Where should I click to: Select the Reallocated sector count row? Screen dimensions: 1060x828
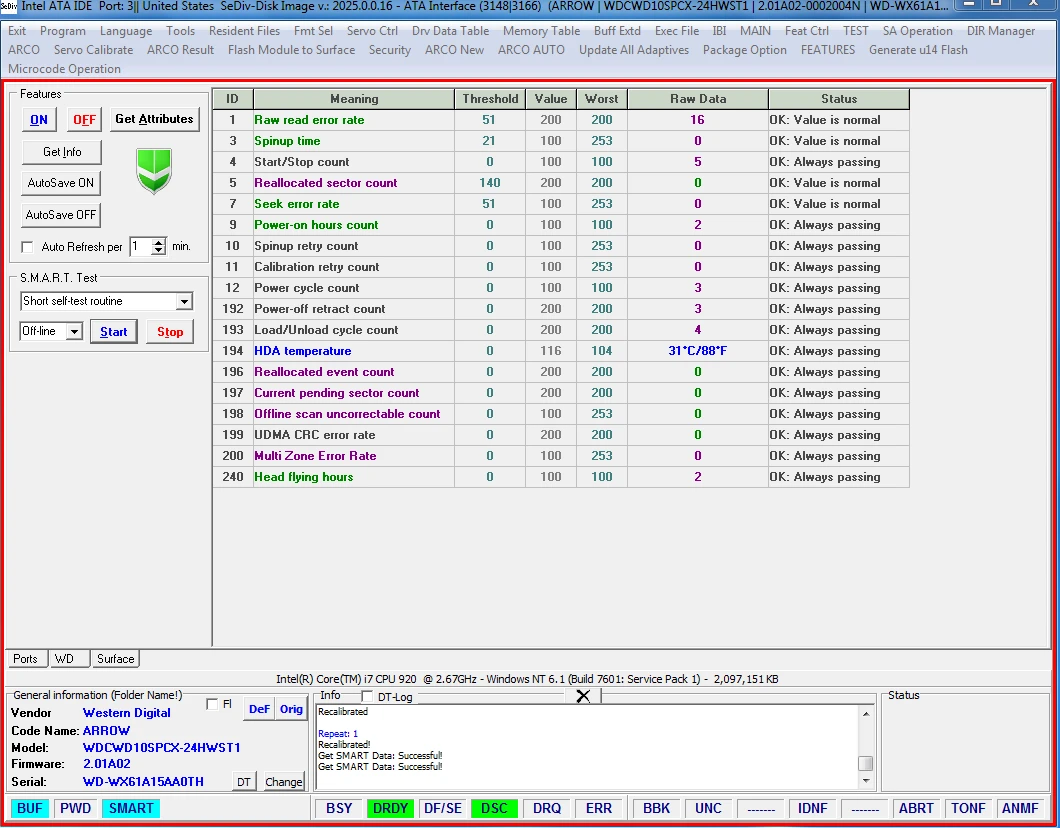561,182
